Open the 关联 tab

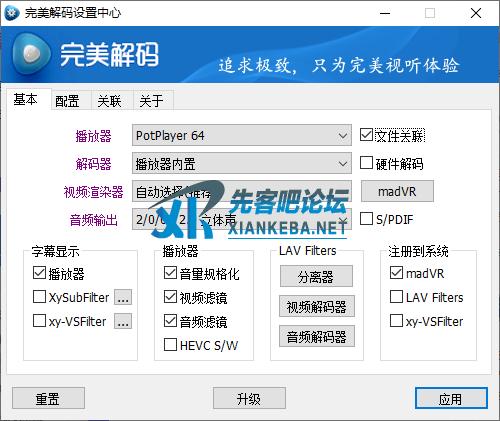pos(109,101)
